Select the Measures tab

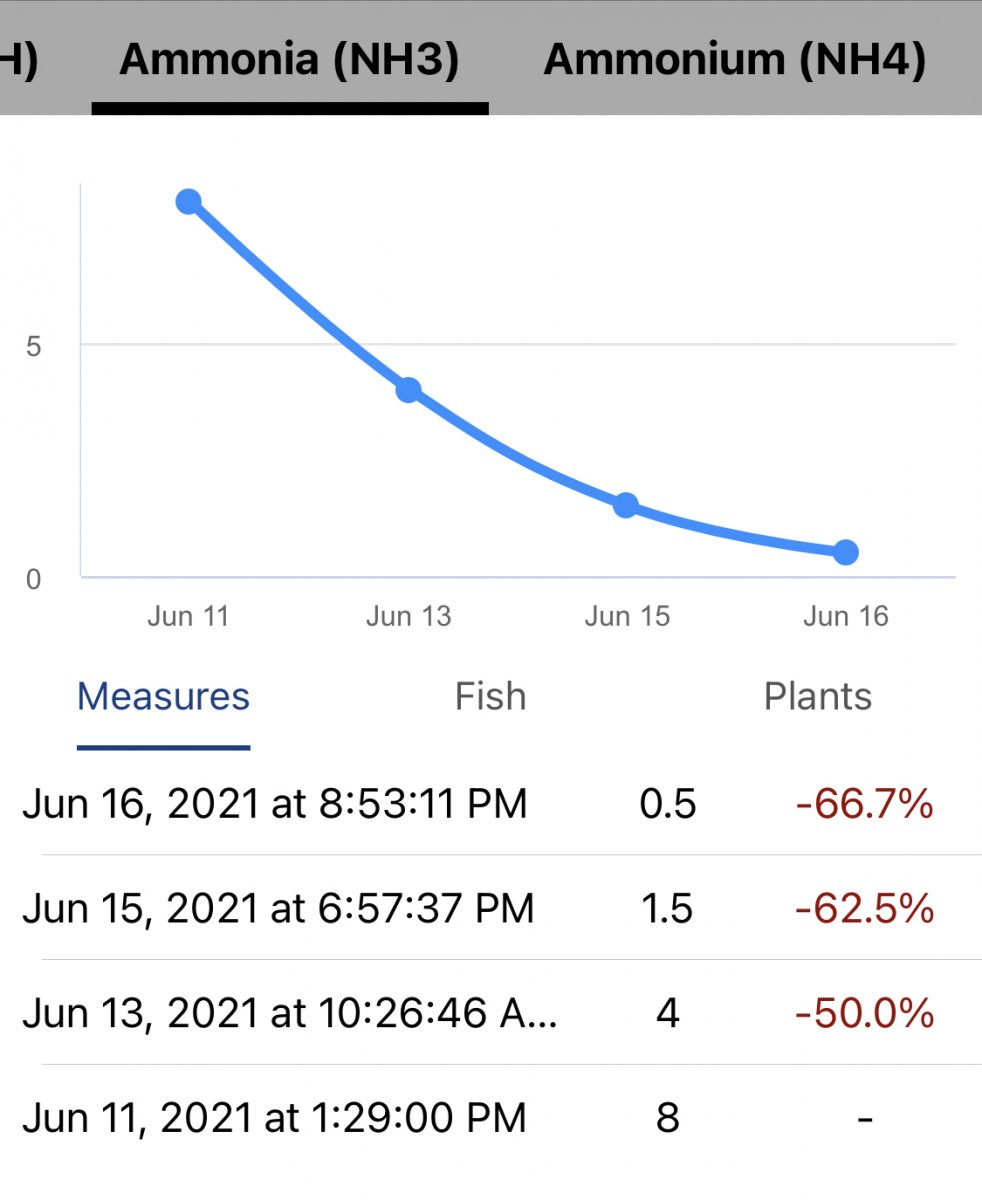click(163, 697)
